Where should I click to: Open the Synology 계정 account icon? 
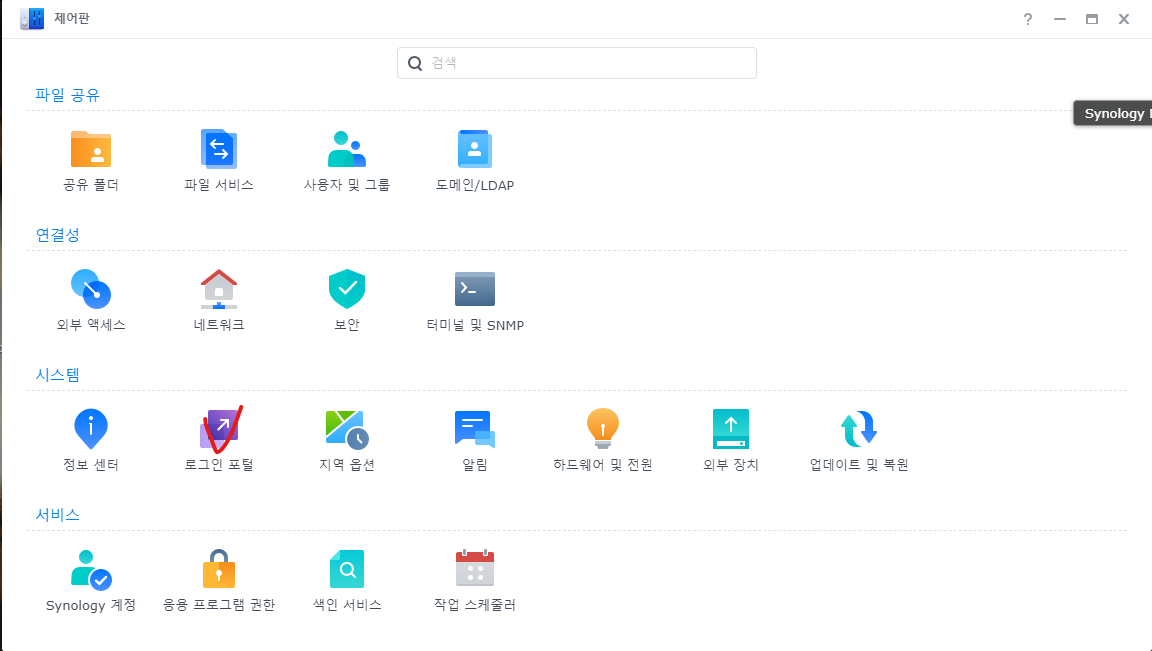click(91, 570)
